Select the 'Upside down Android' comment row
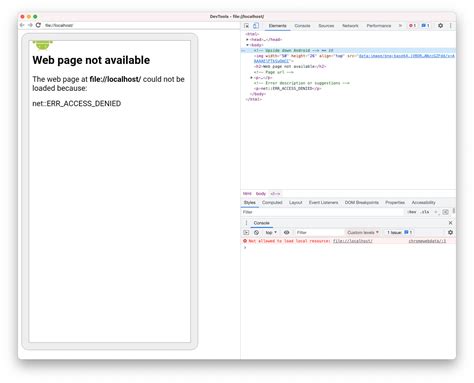The height and width of the screenshot is (383, 474). pyautogui.click(x=348, y=50)
